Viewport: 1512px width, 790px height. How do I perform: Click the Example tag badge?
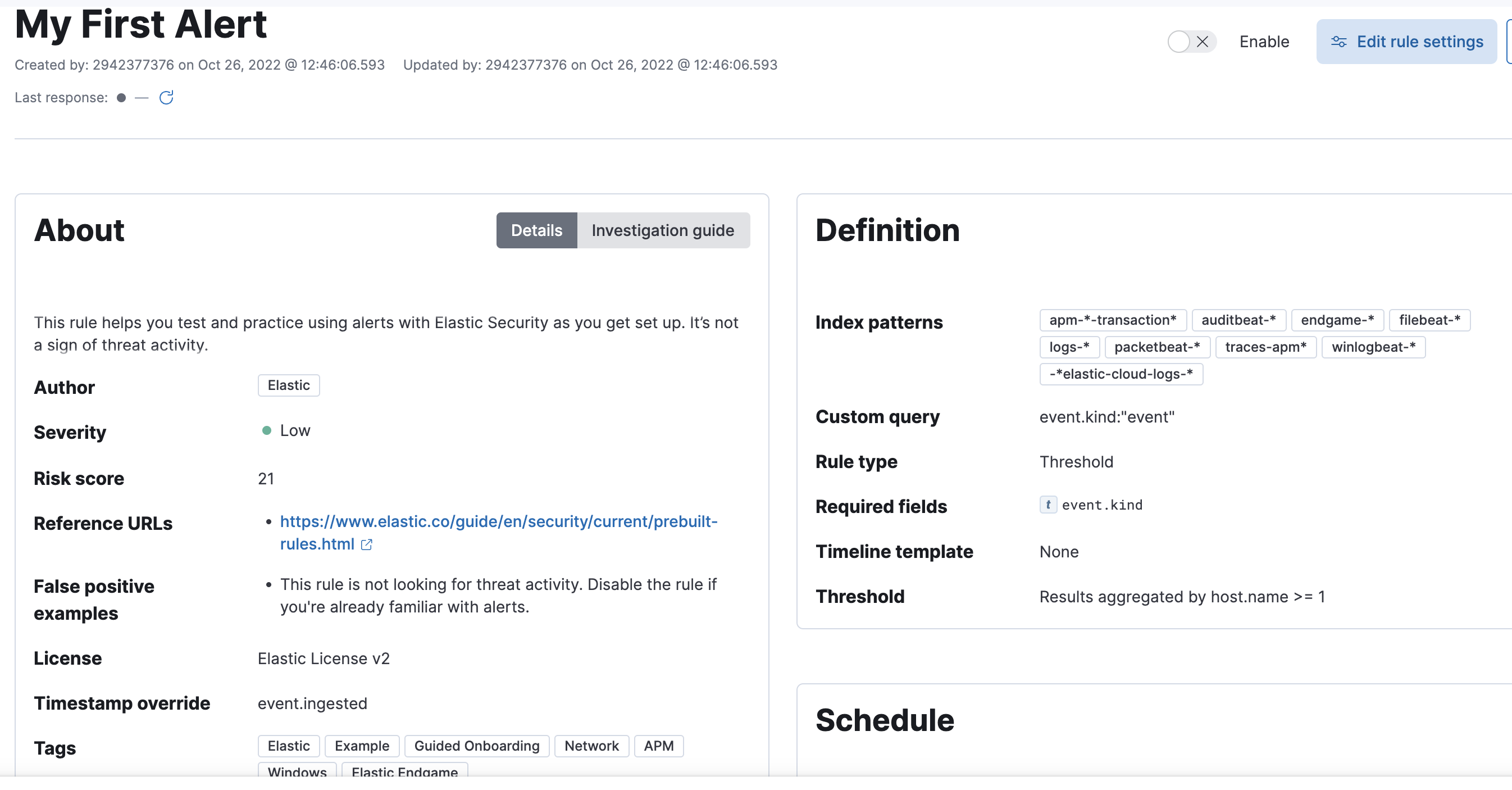pos(362,746)
